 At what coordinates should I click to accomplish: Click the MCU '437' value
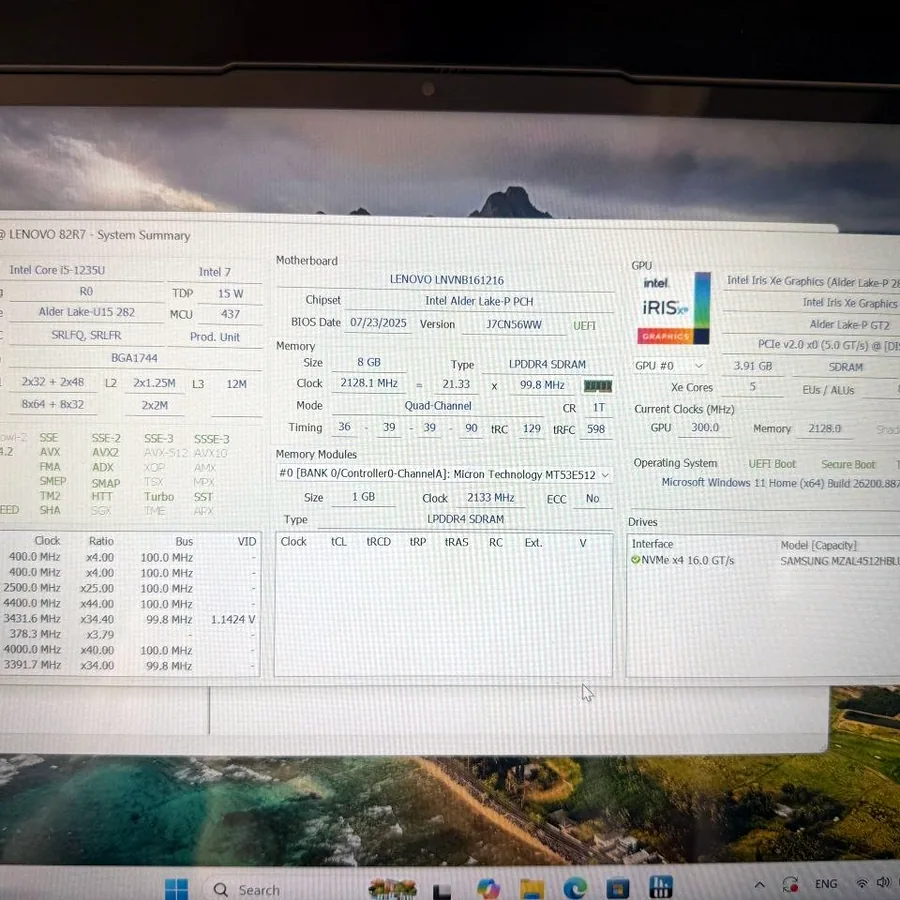point(230,314)
